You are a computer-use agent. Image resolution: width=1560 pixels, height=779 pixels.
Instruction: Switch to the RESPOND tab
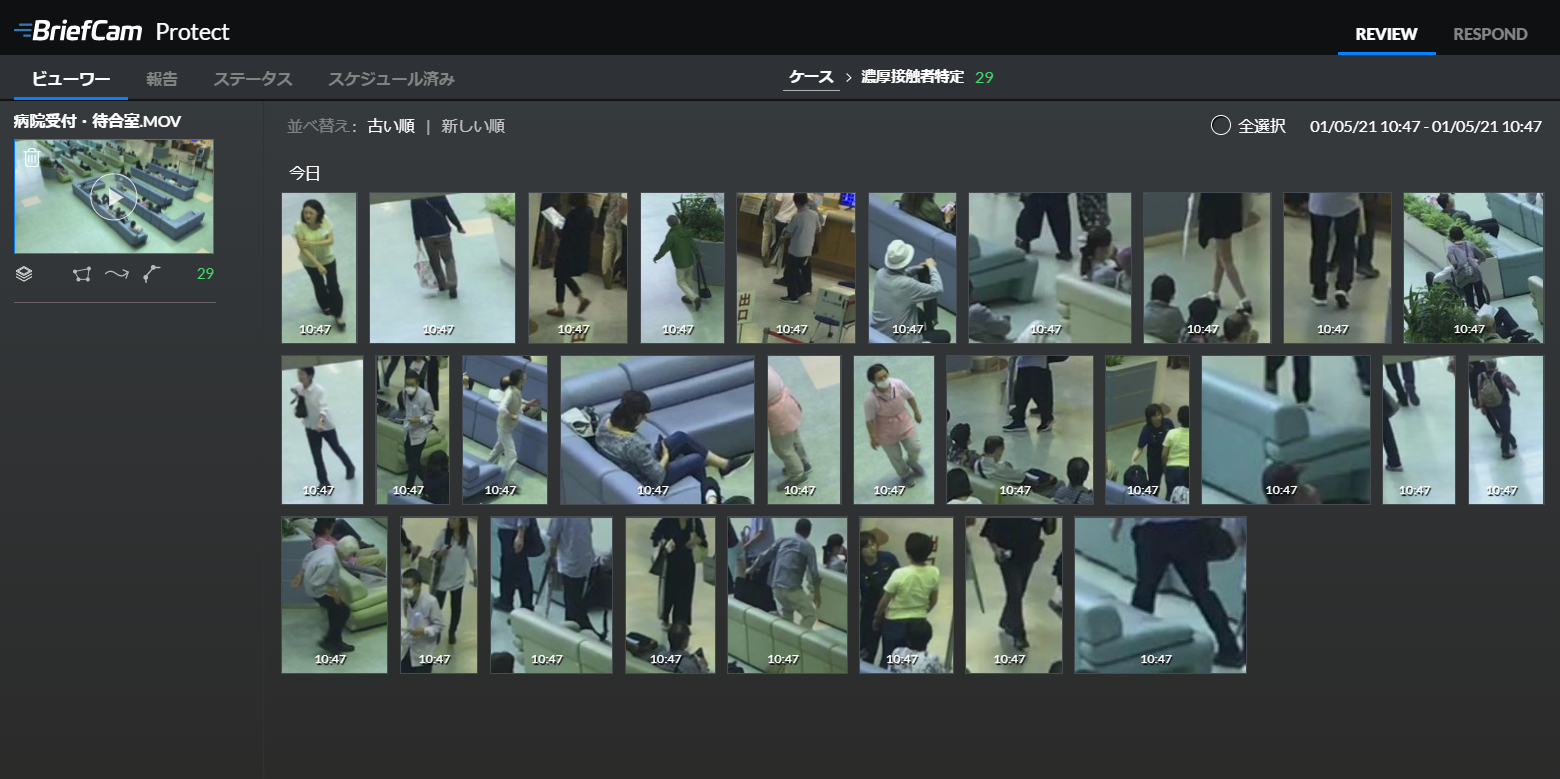(x=1490, y=34)
